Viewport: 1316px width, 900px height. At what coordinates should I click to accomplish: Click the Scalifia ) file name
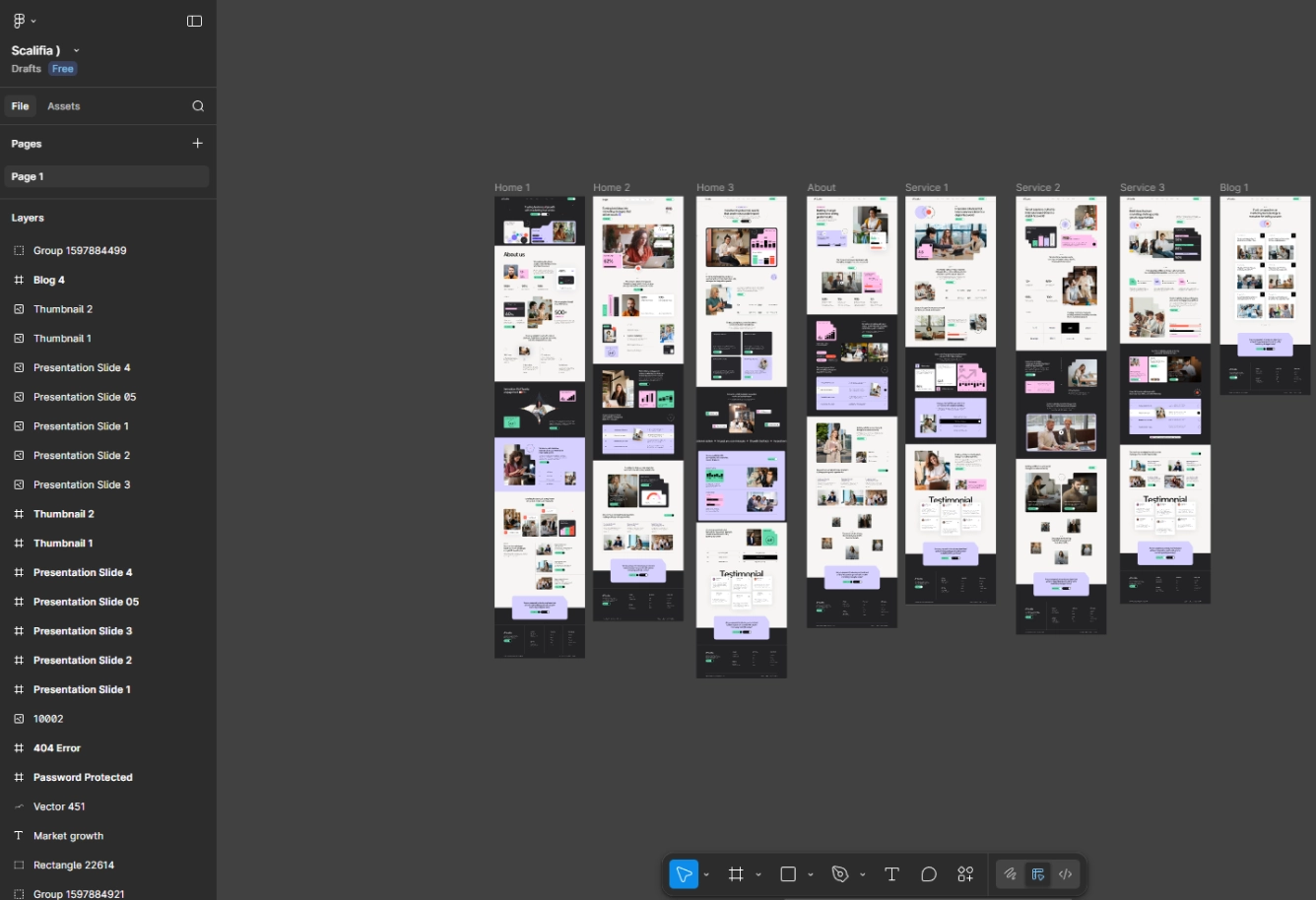(x=35, y=50)
